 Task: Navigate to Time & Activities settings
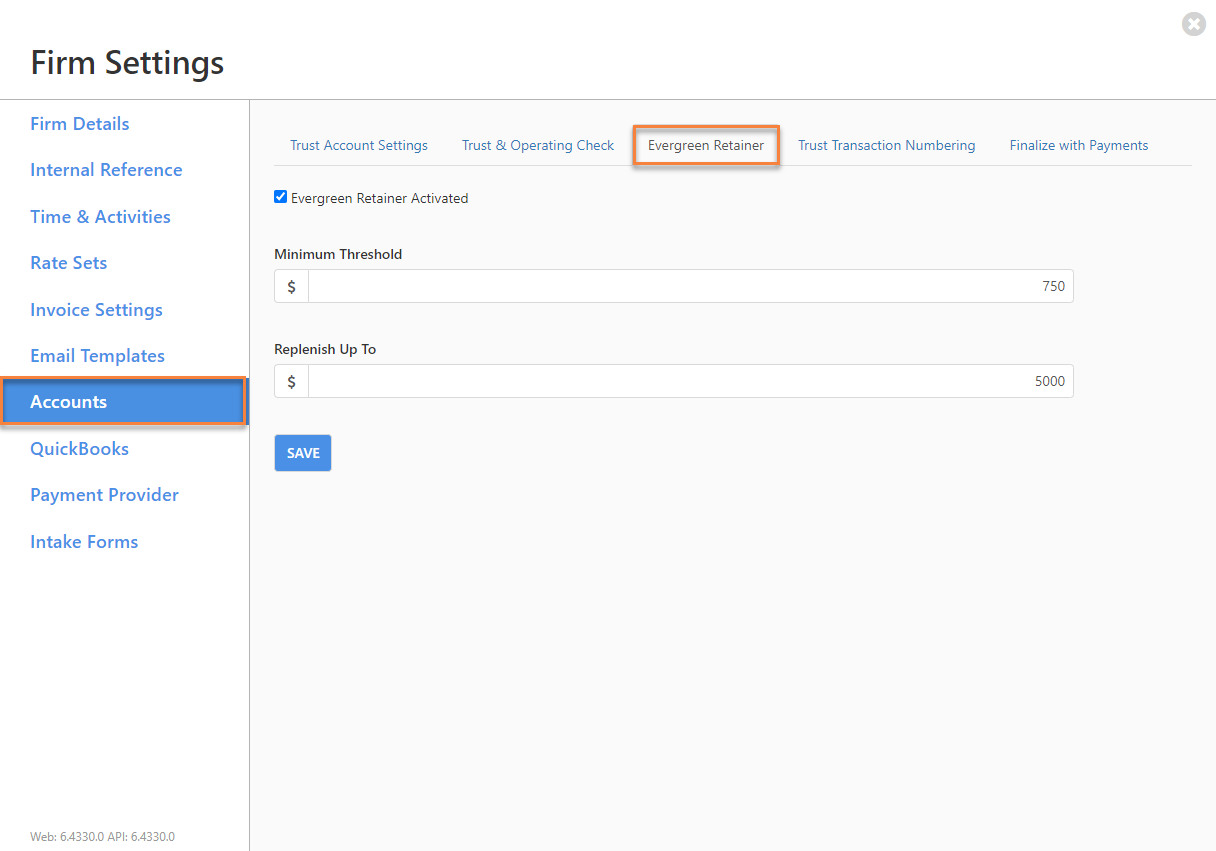coord(100,217)
